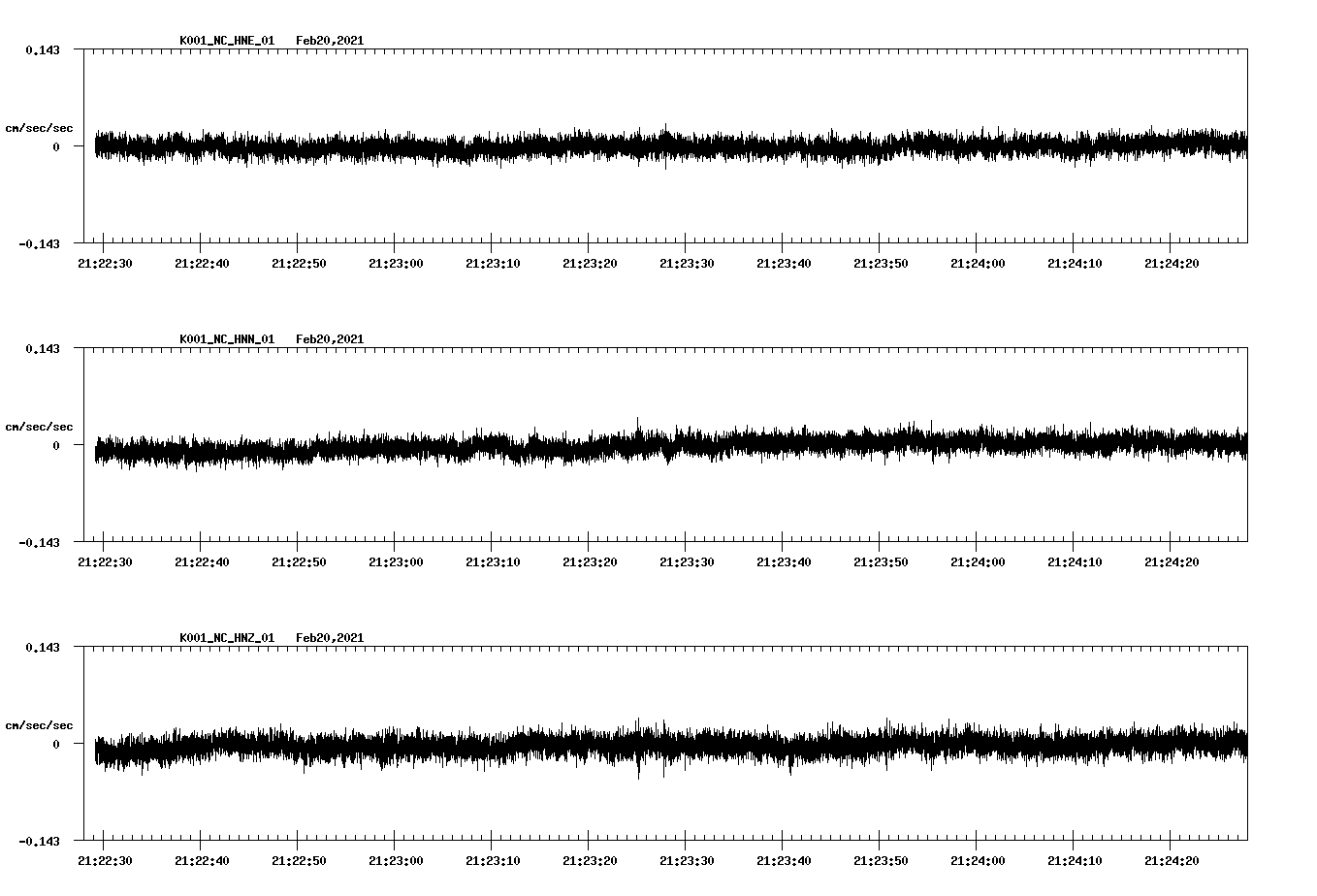Click the cm/sec/sec axis label on top plot
Viewport: 1317px width, 896px height.
pos(39,127)
